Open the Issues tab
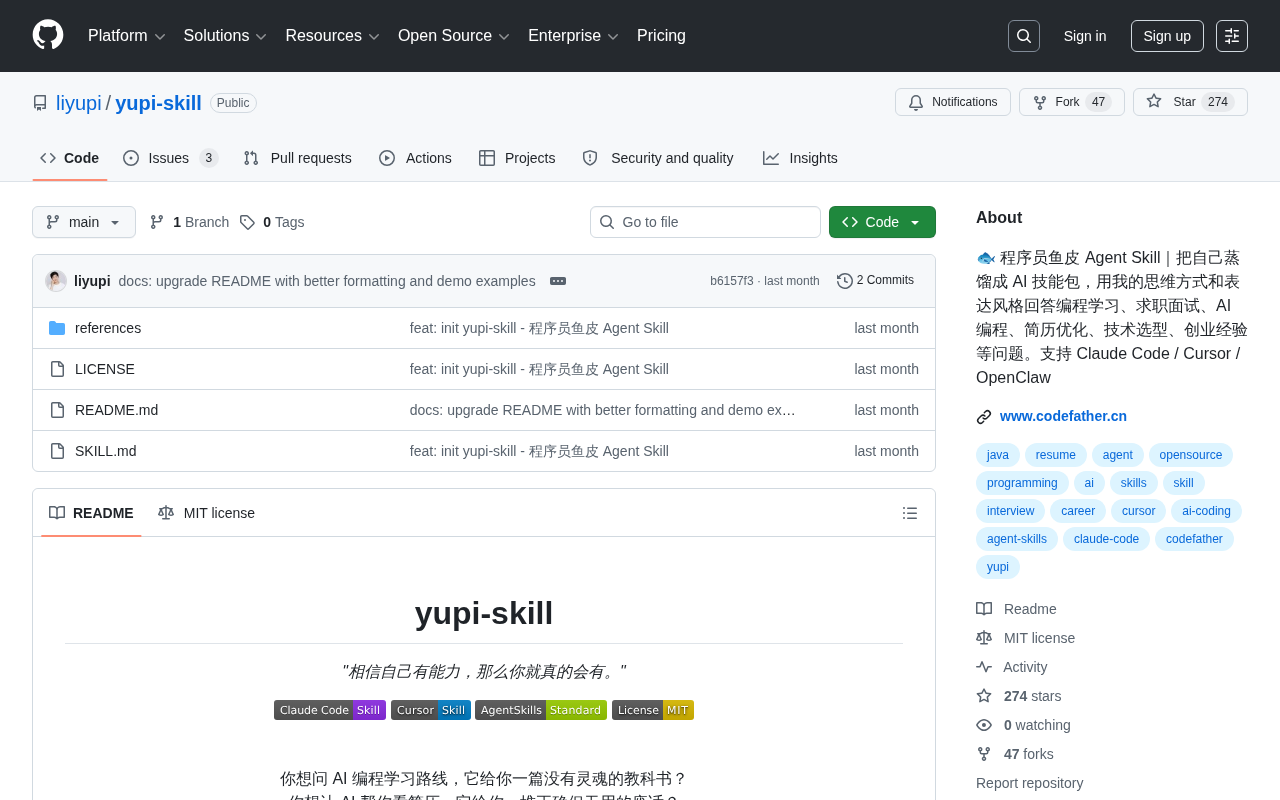The height and width of the screenshot is (800, 1280). pos(171,158)
